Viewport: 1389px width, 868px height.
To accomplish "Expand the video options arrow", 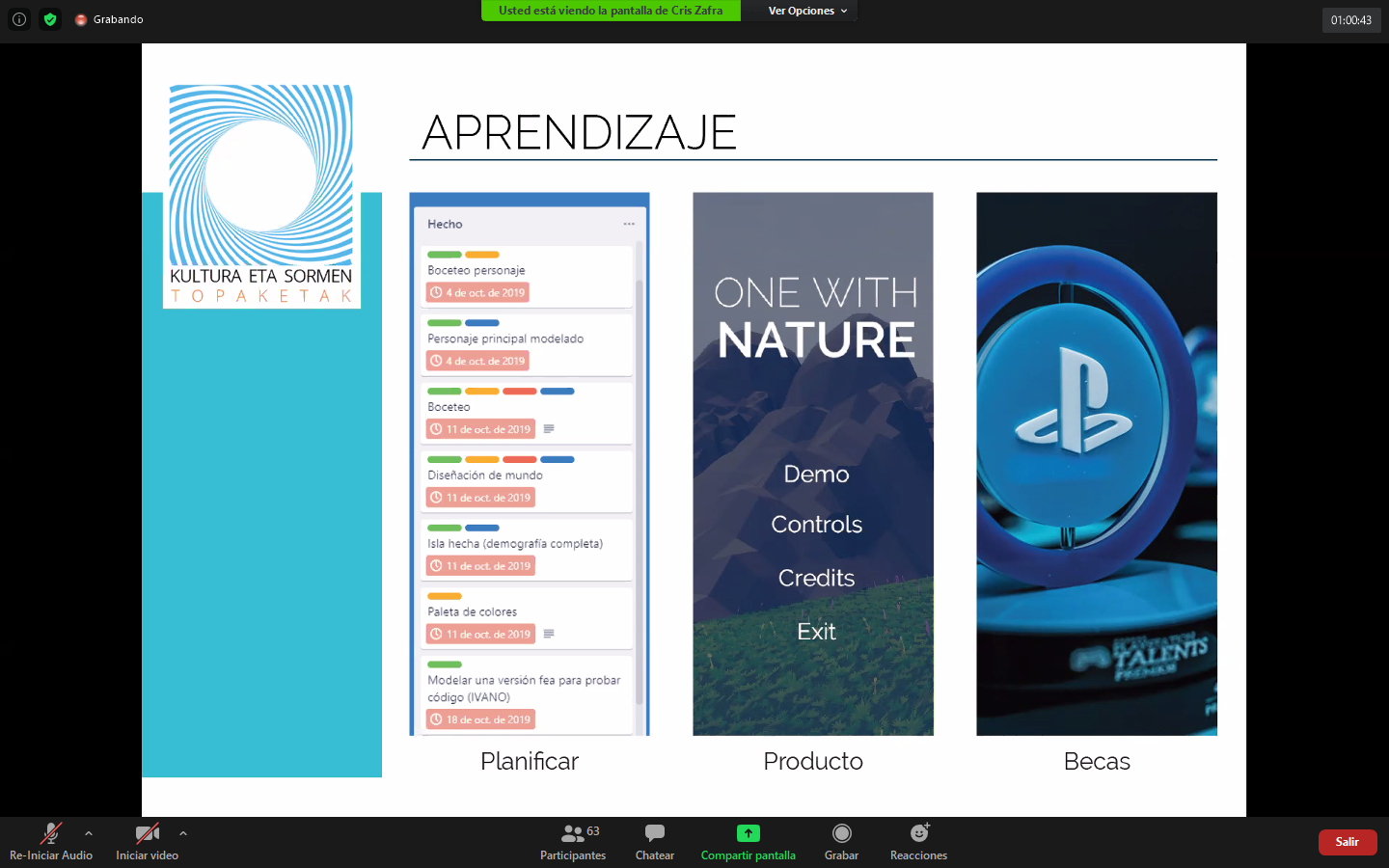I will (x=183, y=833).
